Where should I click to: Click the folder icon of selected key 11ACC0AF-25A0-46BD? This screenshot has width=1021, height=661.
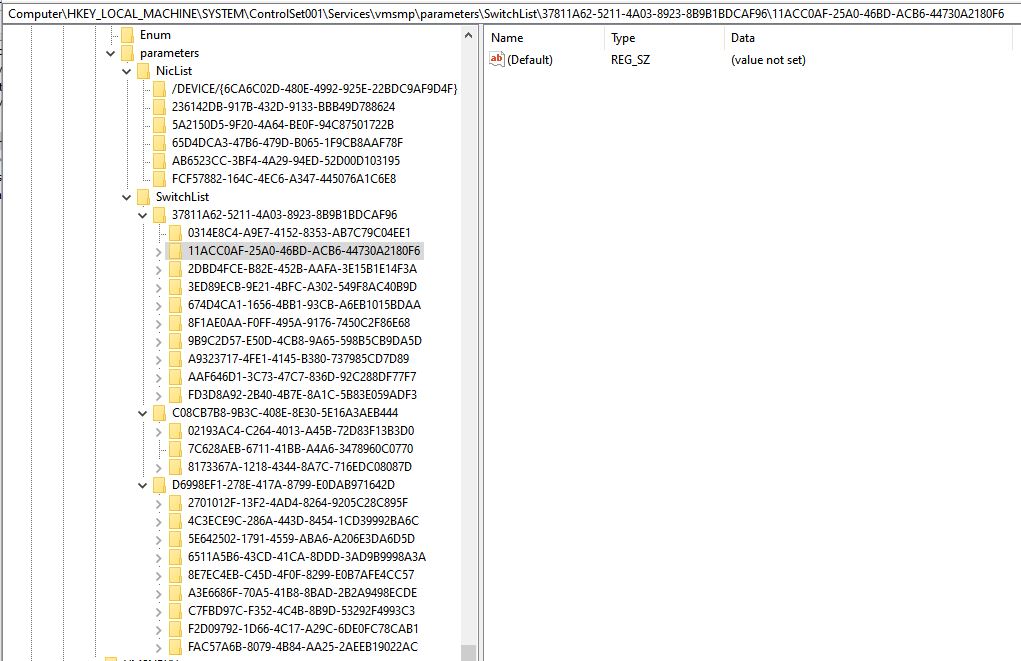(175, 250)
